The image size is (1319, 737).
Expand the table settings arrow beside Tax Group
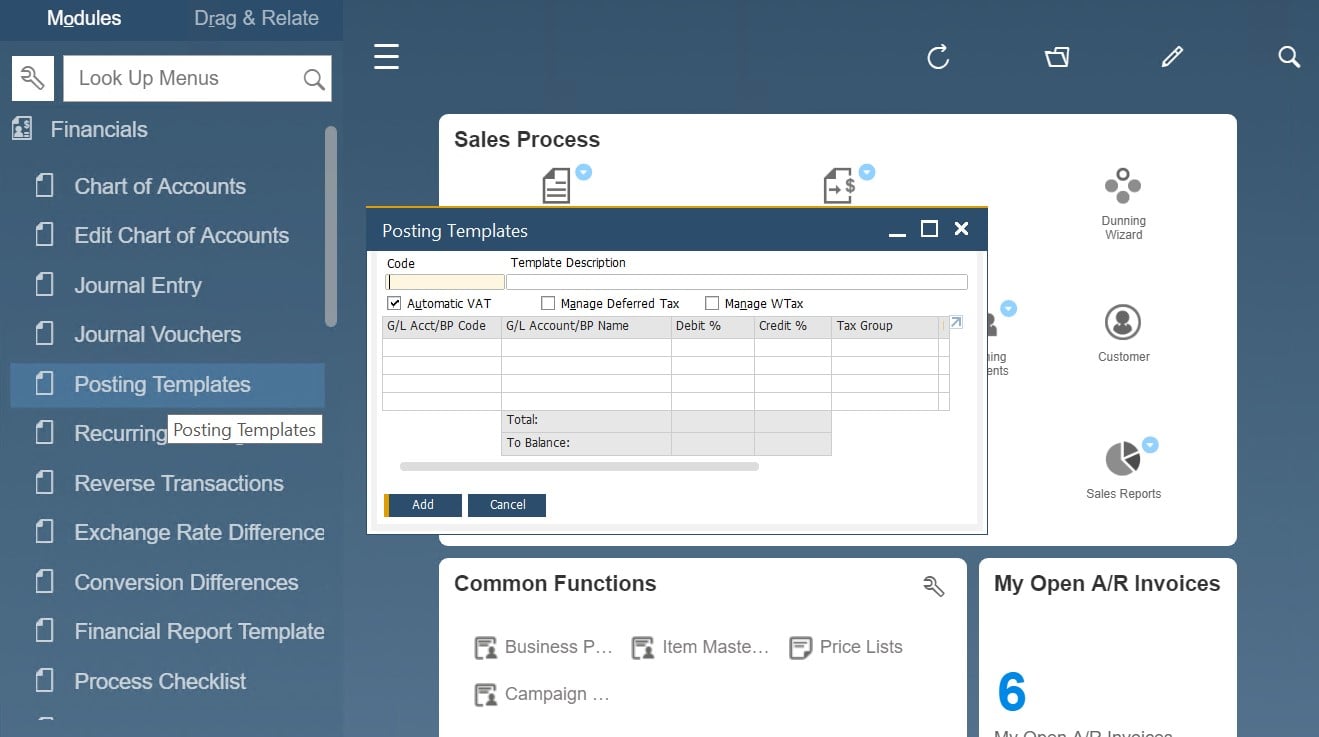coord(955,323)
